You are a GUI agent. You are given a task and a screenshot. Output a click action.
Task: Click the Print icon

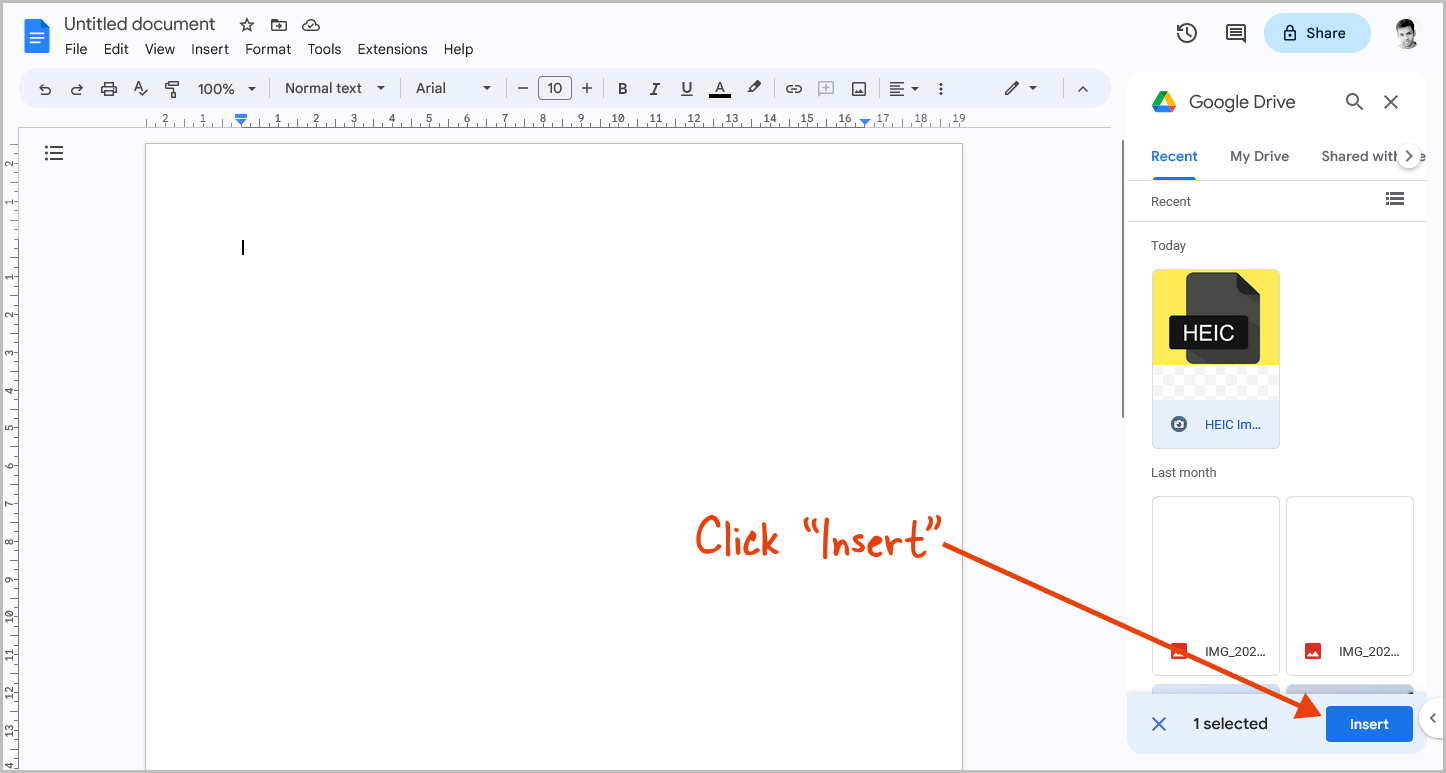pos(108,88)
